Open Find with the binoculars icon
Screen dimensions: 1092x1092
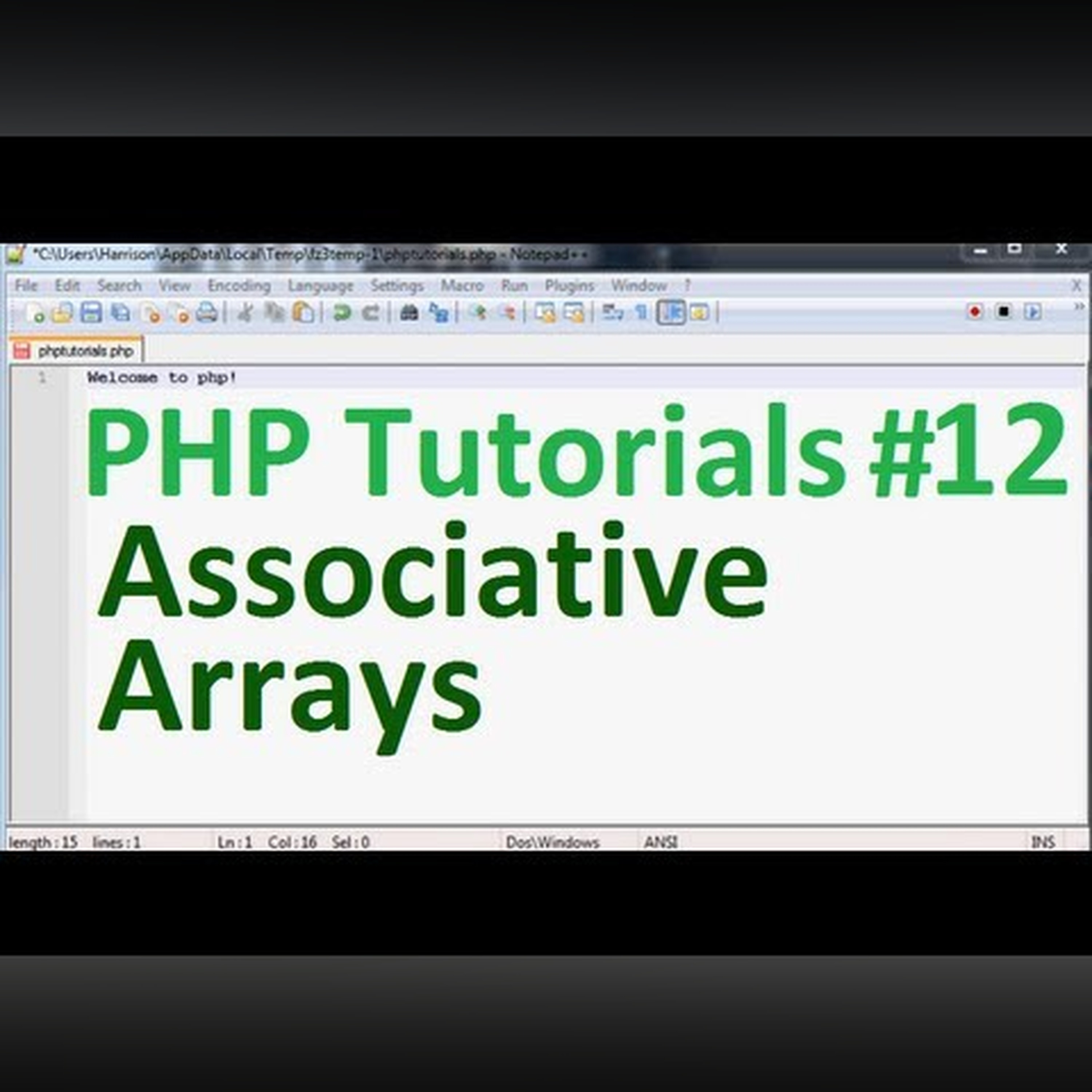[x=409, y=313]
